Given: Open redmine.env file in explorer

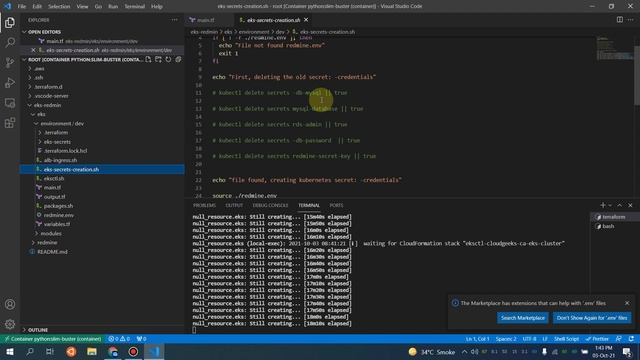Looking at the screenshot, I should pos(58,215).
